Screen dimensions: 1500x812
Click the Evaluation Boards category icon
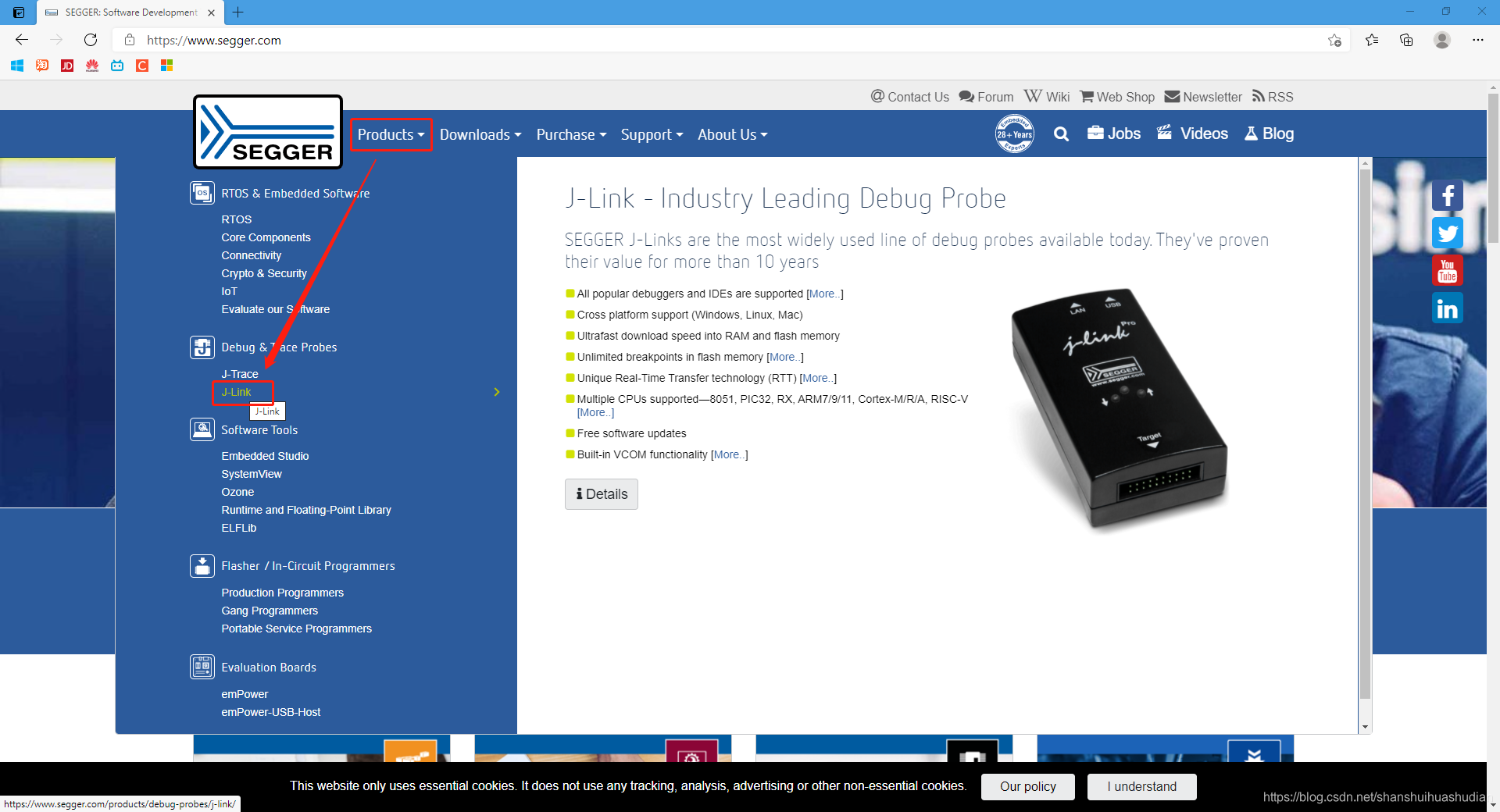[202, 667]
